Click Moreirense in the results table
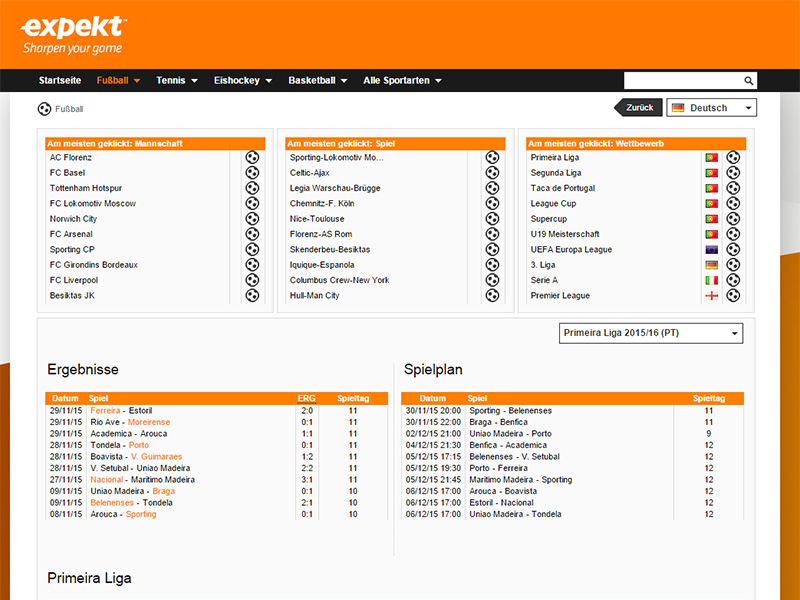 point(149,422)
